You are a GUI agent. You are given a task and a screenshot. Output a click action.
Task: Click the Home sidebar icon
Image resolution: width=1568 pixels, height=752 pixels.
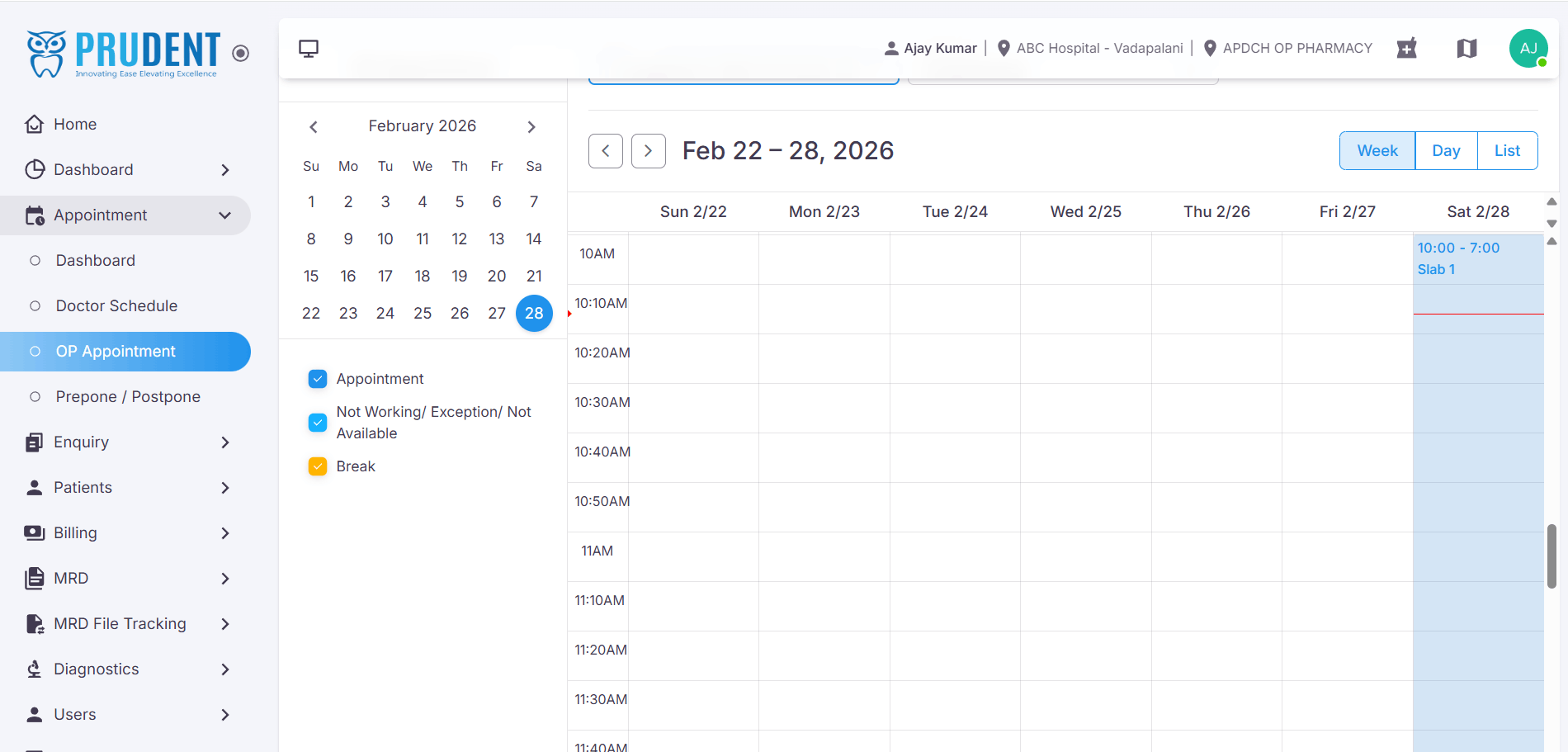pos(34,124)
